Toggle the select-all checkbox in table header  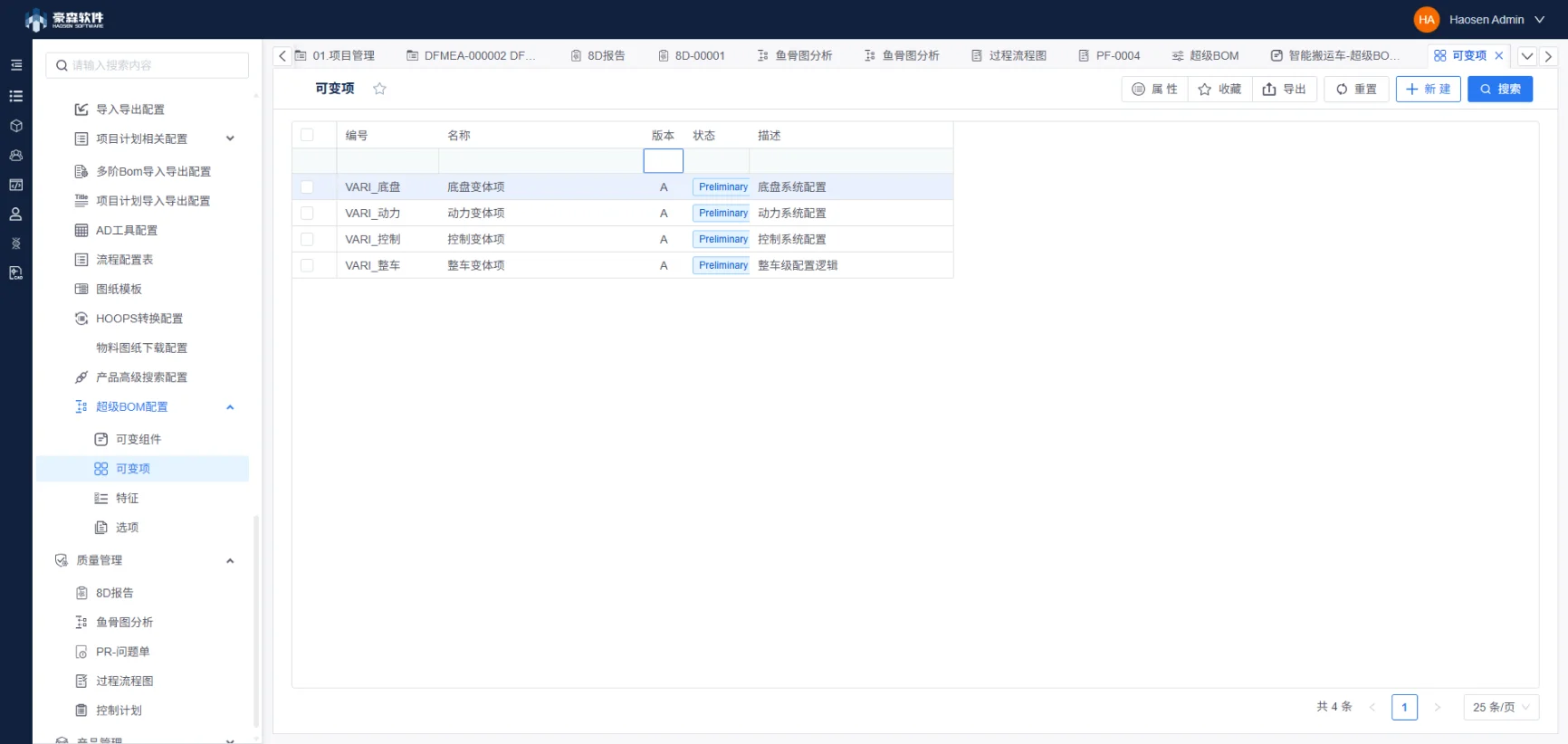point(307,135)
